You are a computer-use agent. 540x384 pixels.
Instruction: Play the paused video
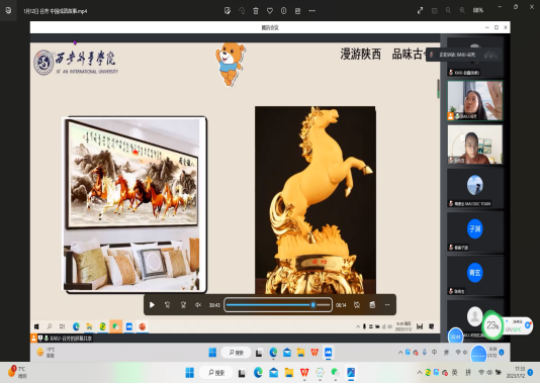(x=152, y=305)
